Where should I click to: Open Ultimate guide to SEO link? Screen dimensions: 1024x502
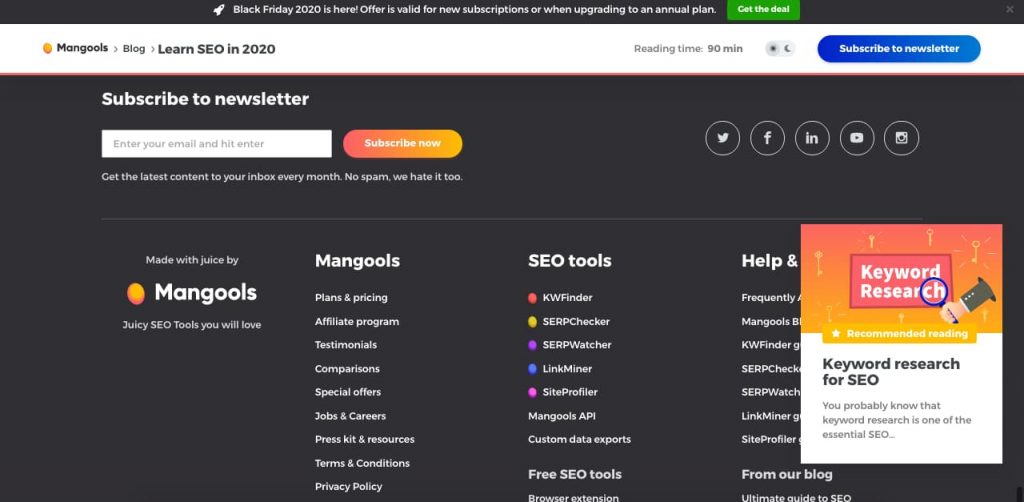point(796,497)
